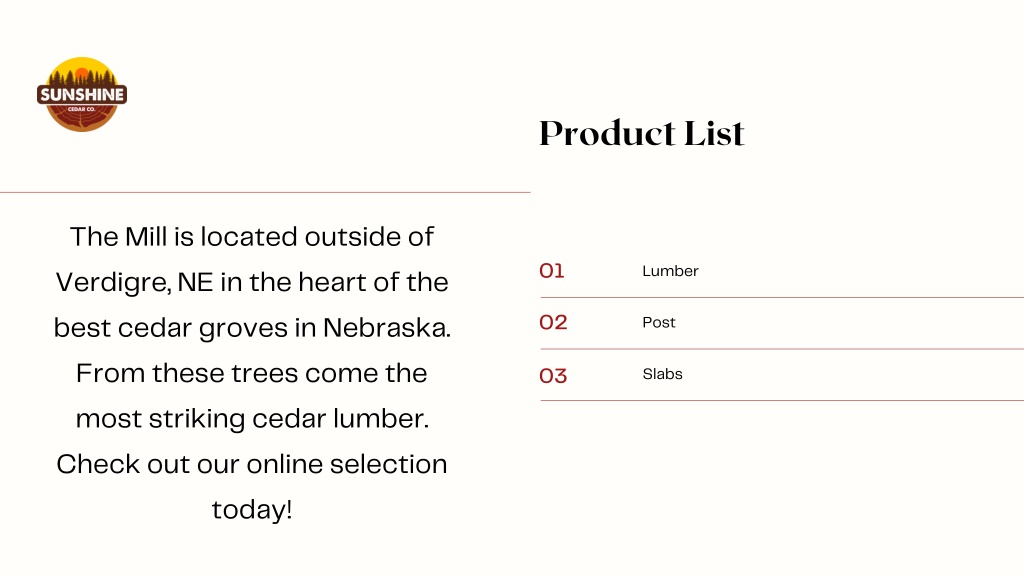Screen dimensions: 1024x576
Task: Select the Slabs list item
Action: pos(662,374)
